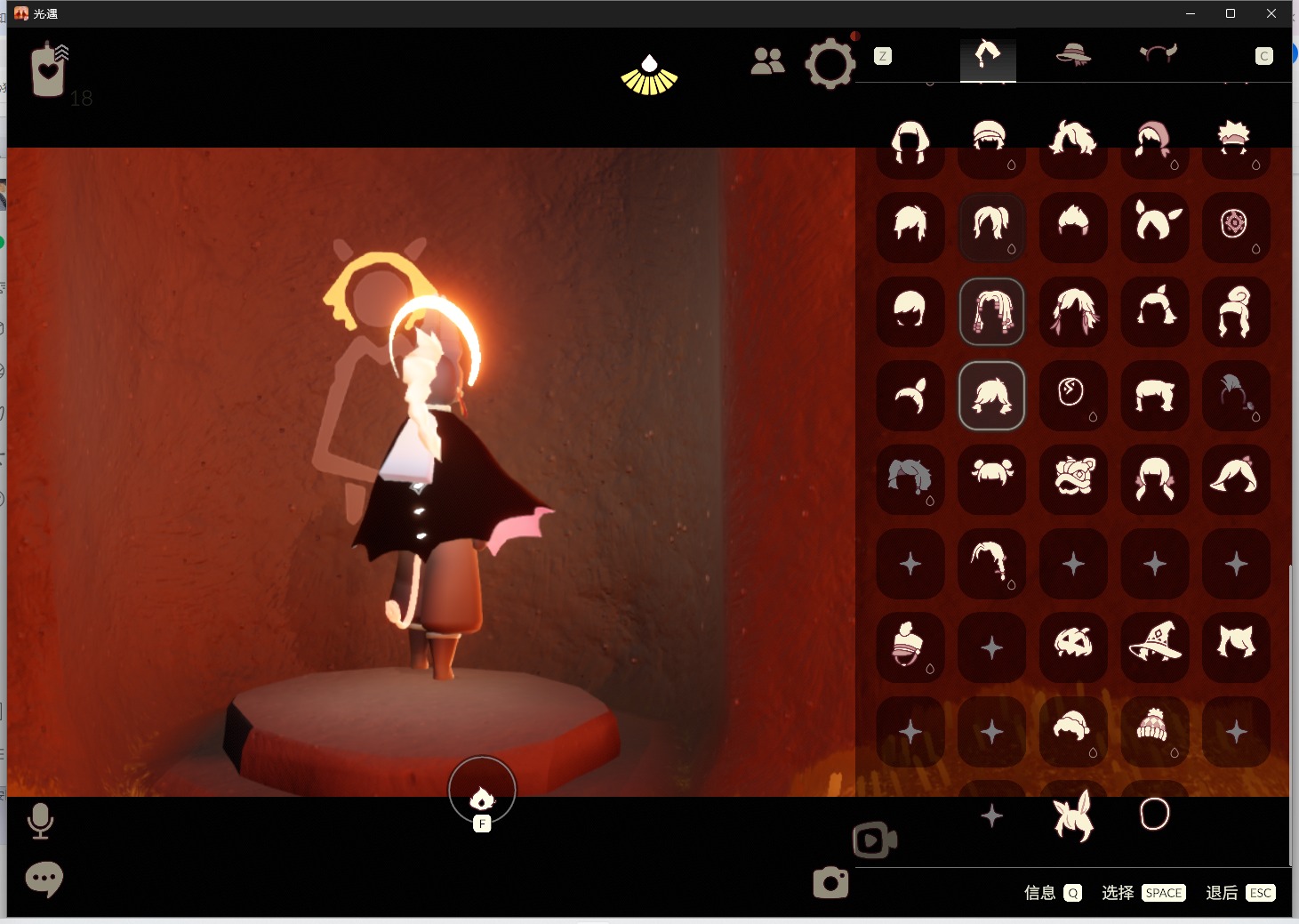The image size is (1299, 924).
Task: Toggle the microphone voice chat
Action: coord(40,821)
